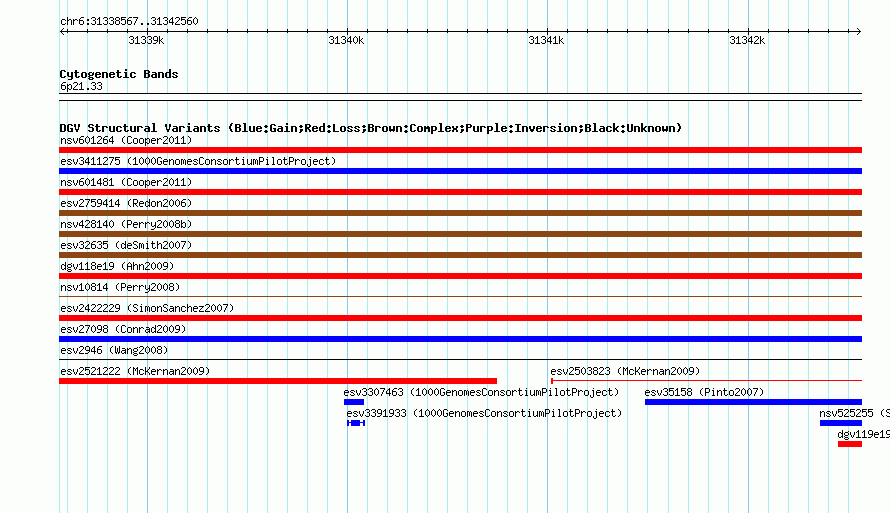The width and height of the screenshot is (890, 513).
Task: Click the red nsv601481 loss variant bar
Action: pos(460,192)
